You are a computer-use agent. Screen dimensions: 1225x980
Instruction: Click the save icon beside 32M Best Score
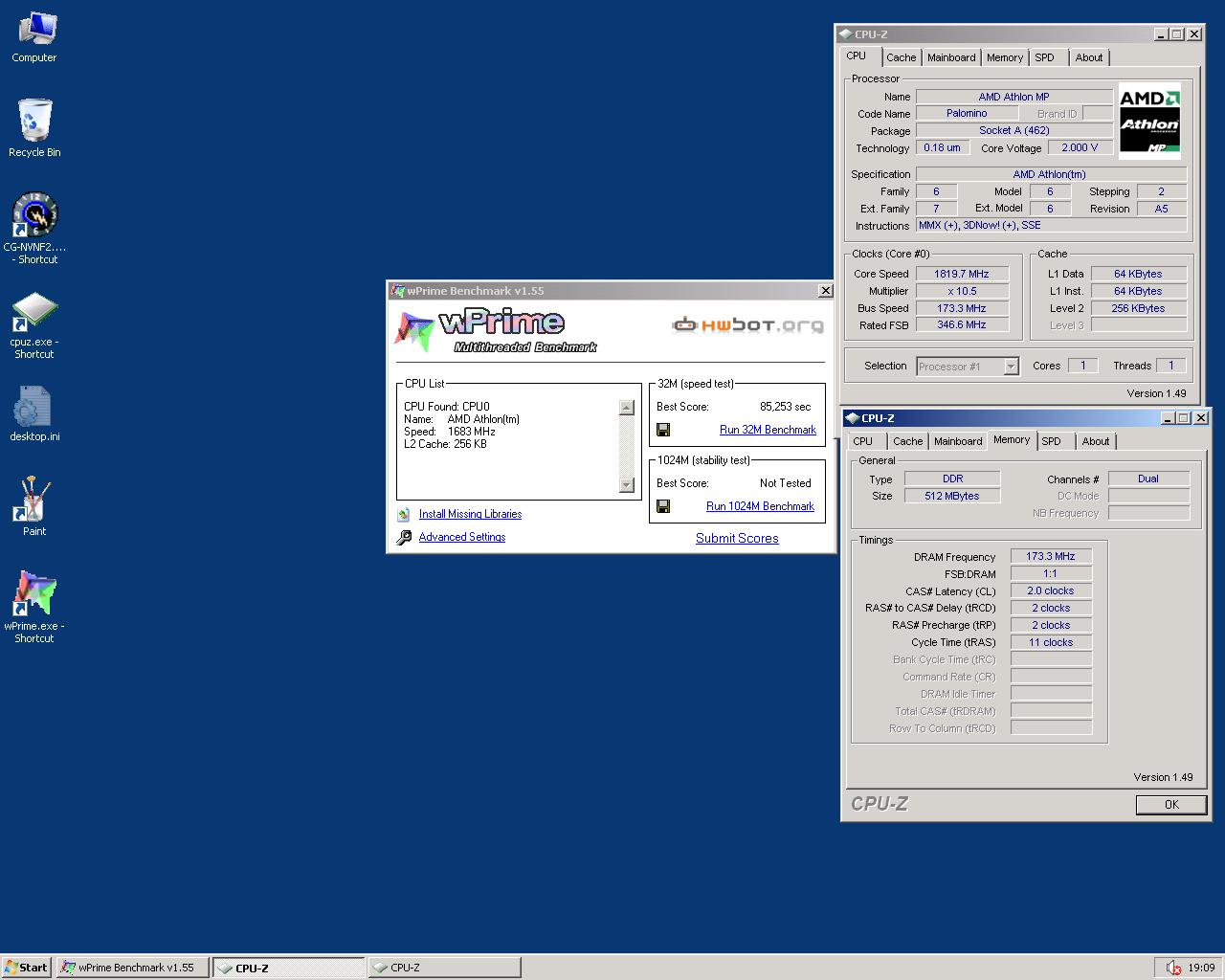pyautogui.click(x=663, y=430)
